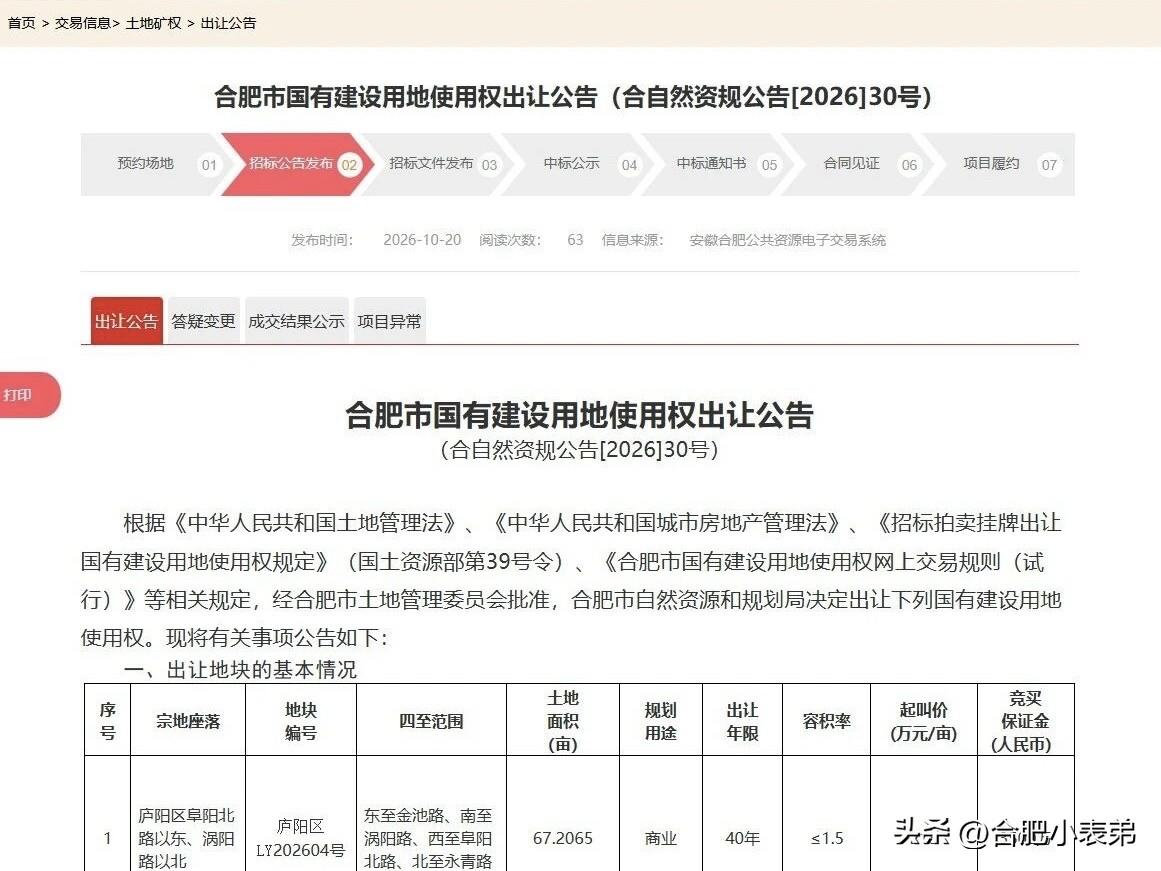The width and height of the screenshot is (1161, 871).
Task: Click source 安徽合肥公共资源电子交易系统
Action: click(x=788, y=240)
